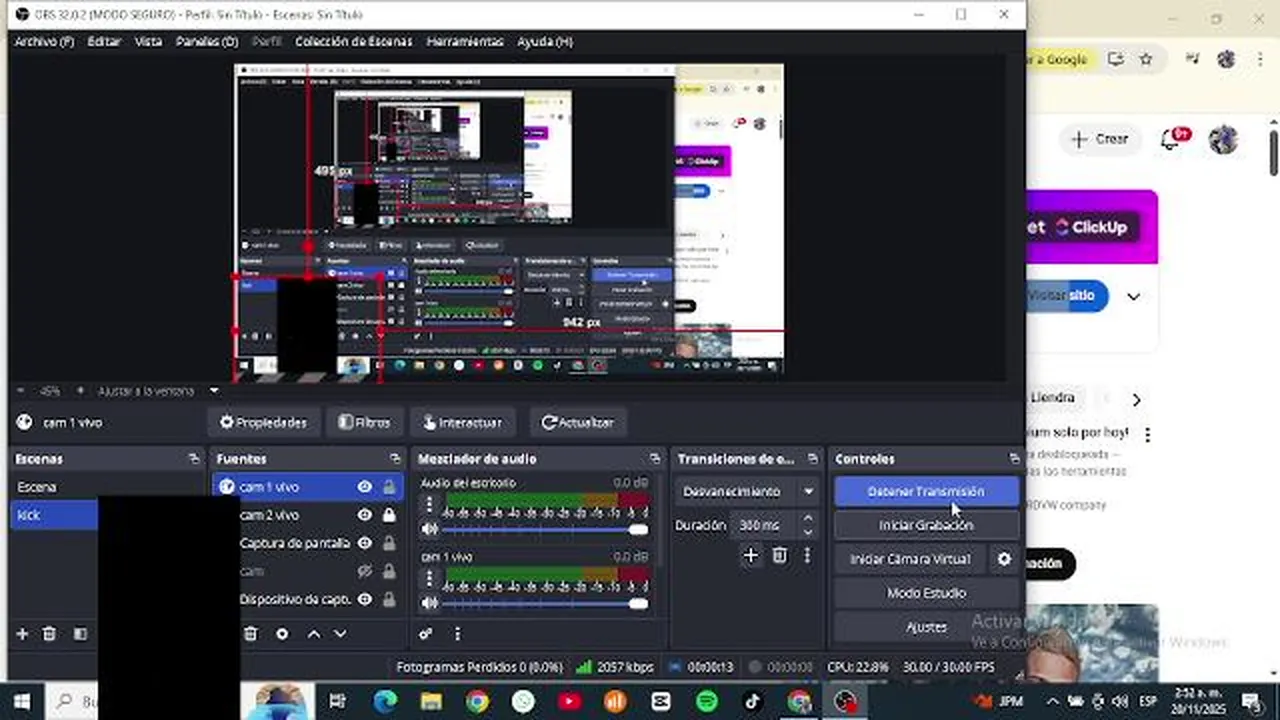Screen dimensions: 1280x720
Task: Start the virtual camera
Action: [910, 559]
